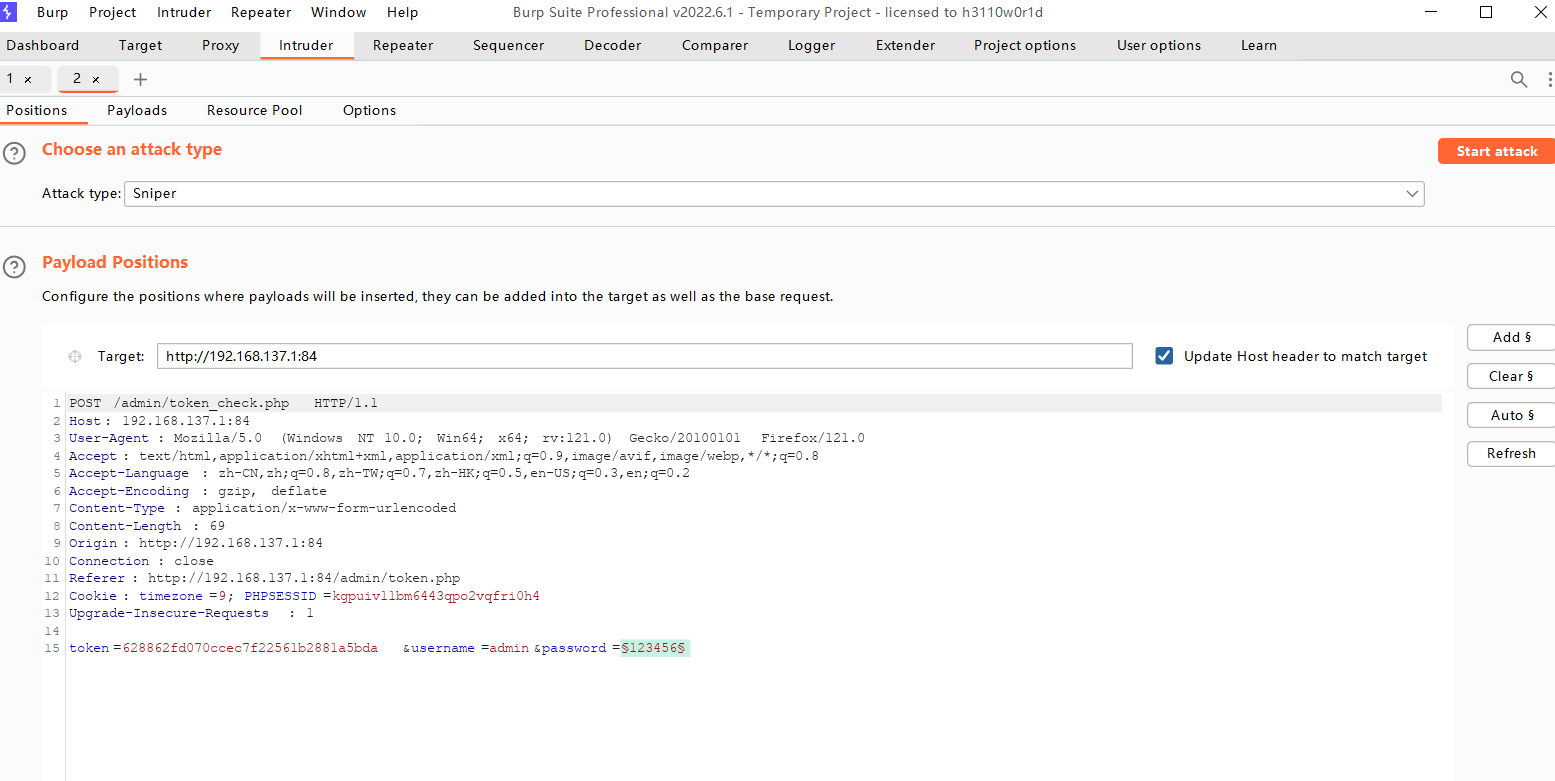Image resolution: width=1555 pixels, height=781 pixels.
Task: Click the User-Agent header line
Action: coord(467,438)
